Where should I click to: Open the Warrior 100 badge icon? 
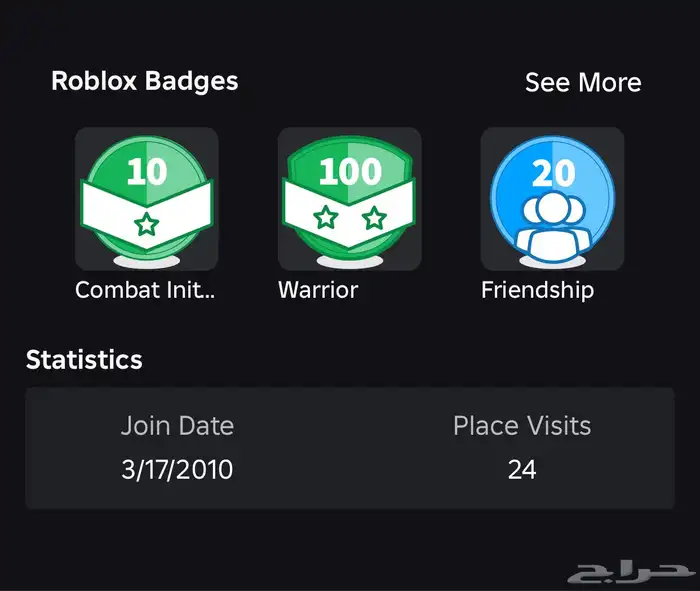pos(349,198)
